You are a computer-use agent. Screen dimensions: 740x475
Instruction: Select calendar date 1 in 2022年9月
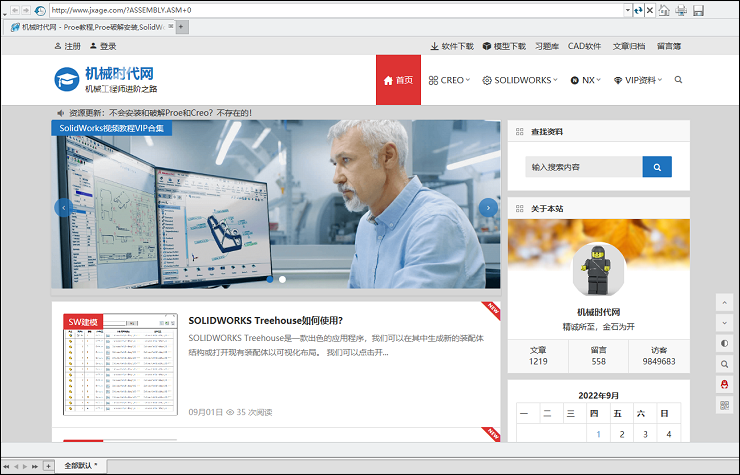[598, 434]
